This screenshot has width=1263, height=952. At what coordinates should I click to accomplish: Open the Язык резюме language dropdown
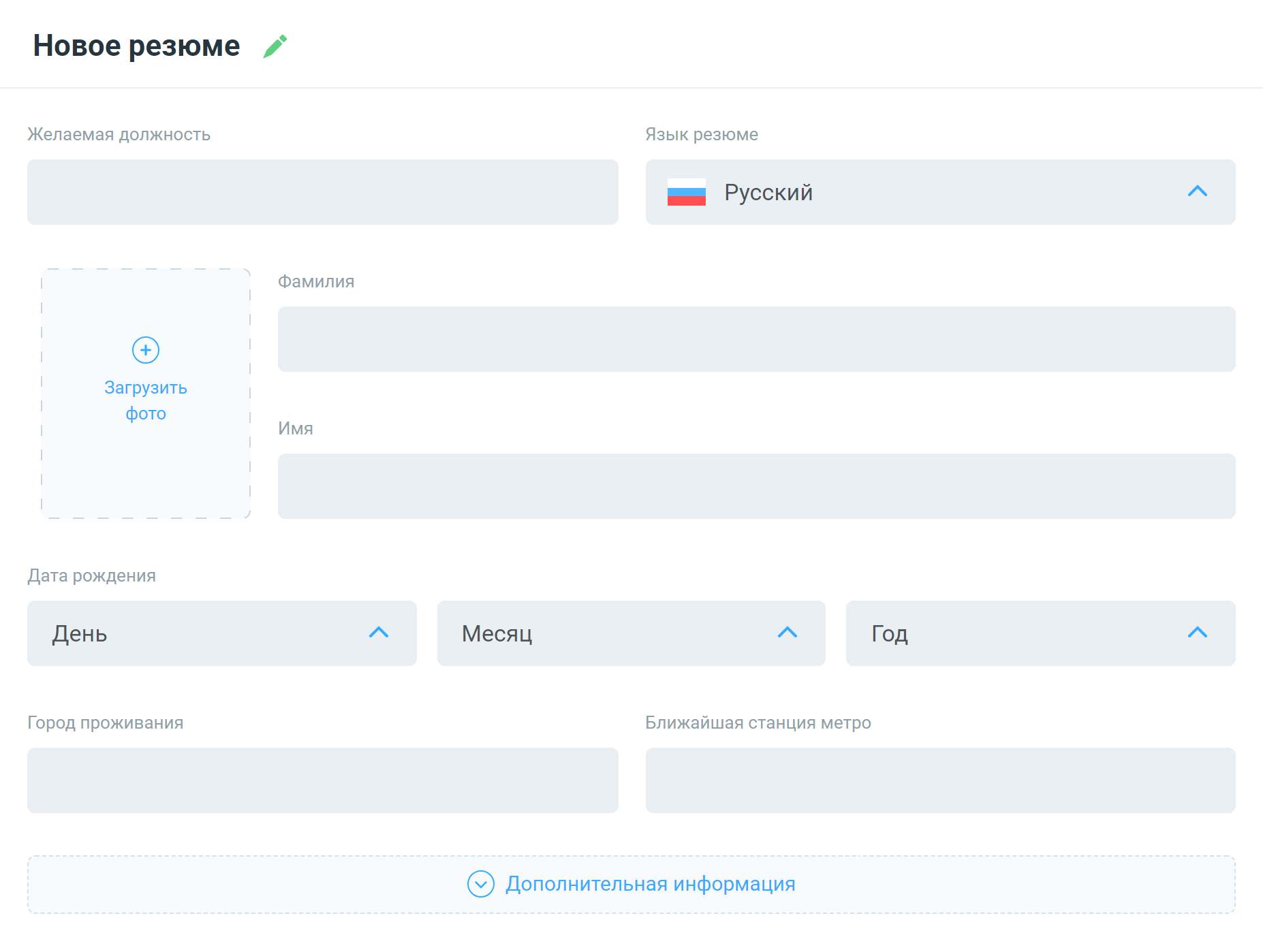940,192
